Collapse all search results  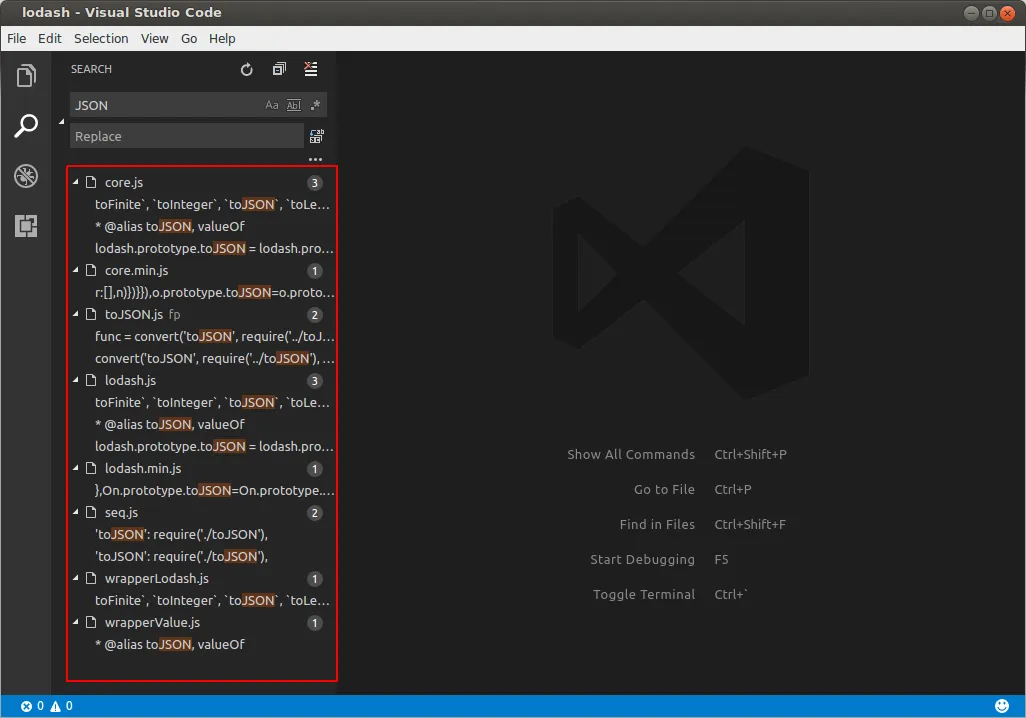tap(279, 69)
